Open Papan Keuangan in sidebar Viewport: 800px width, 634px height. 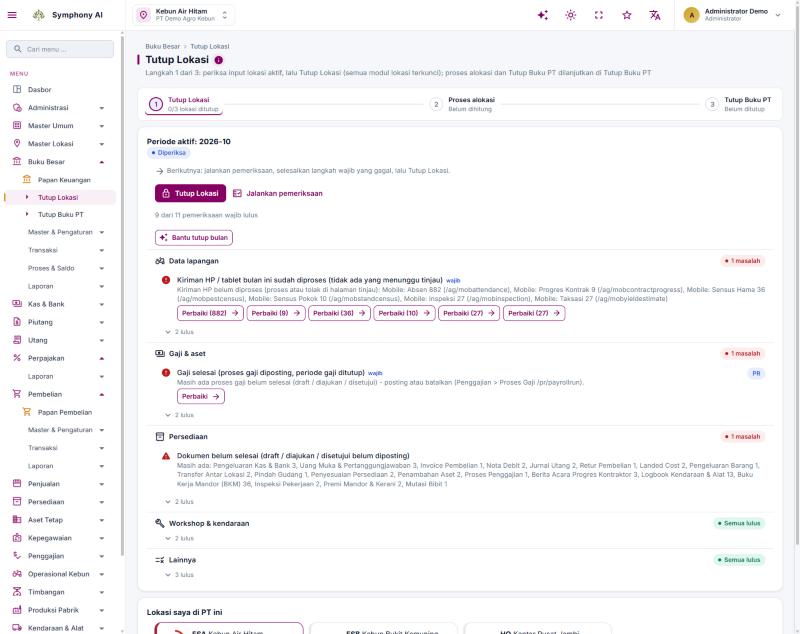click(64, 180)
